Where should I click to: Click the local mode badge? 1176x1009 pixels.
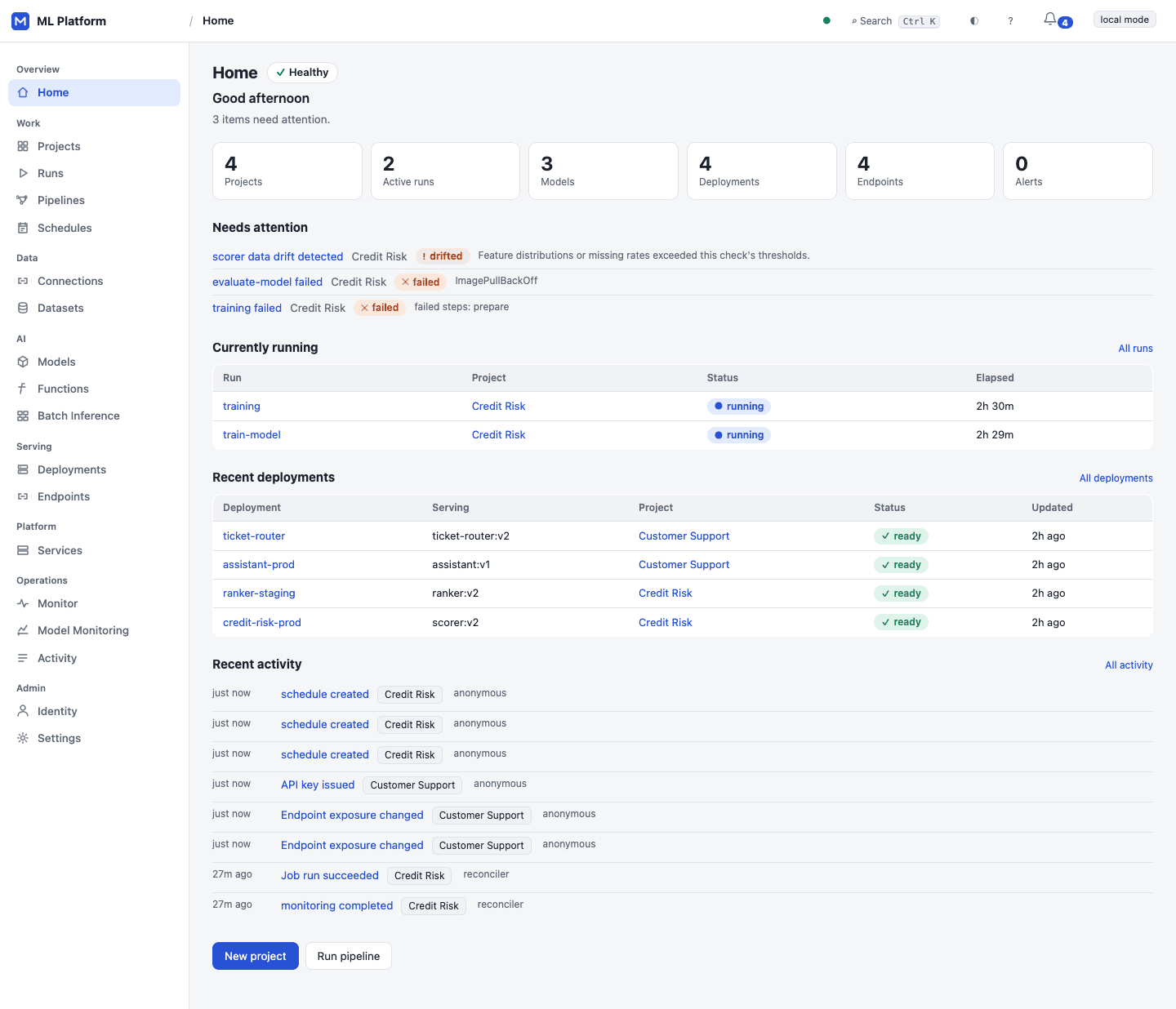click(1125, 20)
